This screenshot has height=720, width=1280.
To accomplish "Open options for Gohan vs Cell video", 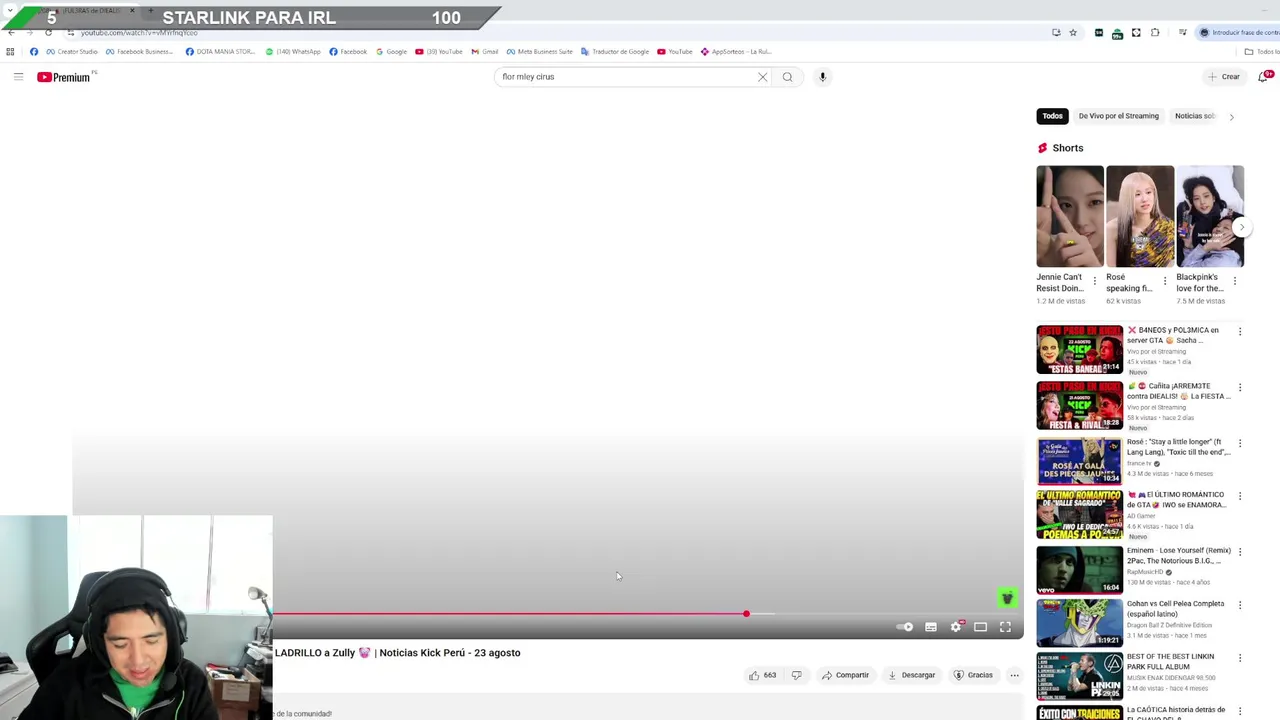I will tap(1240, 605).
